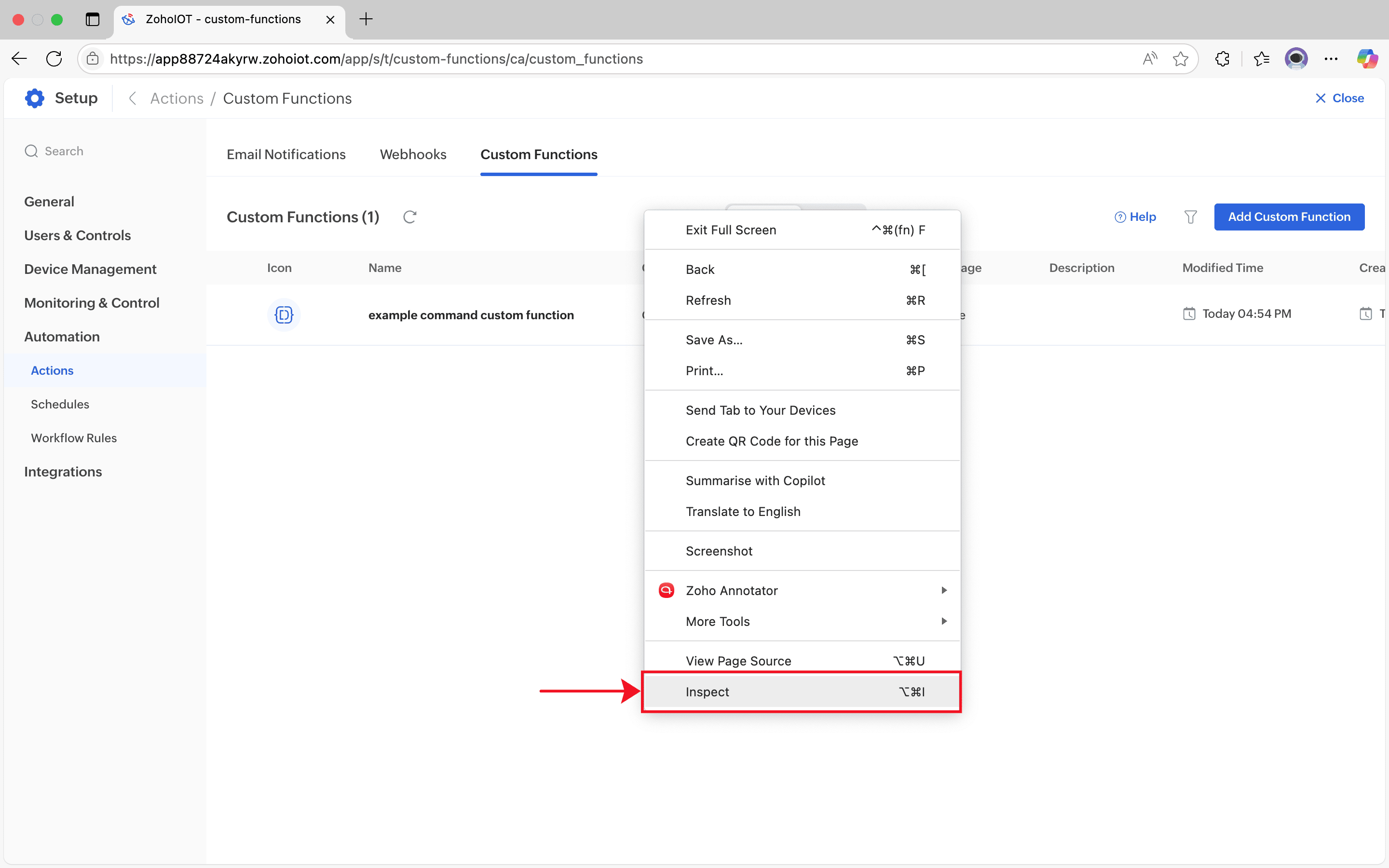Expand the Device Management sidebar section
The height and width of the screenshot is (868, 1389).
tap(90, 269)
